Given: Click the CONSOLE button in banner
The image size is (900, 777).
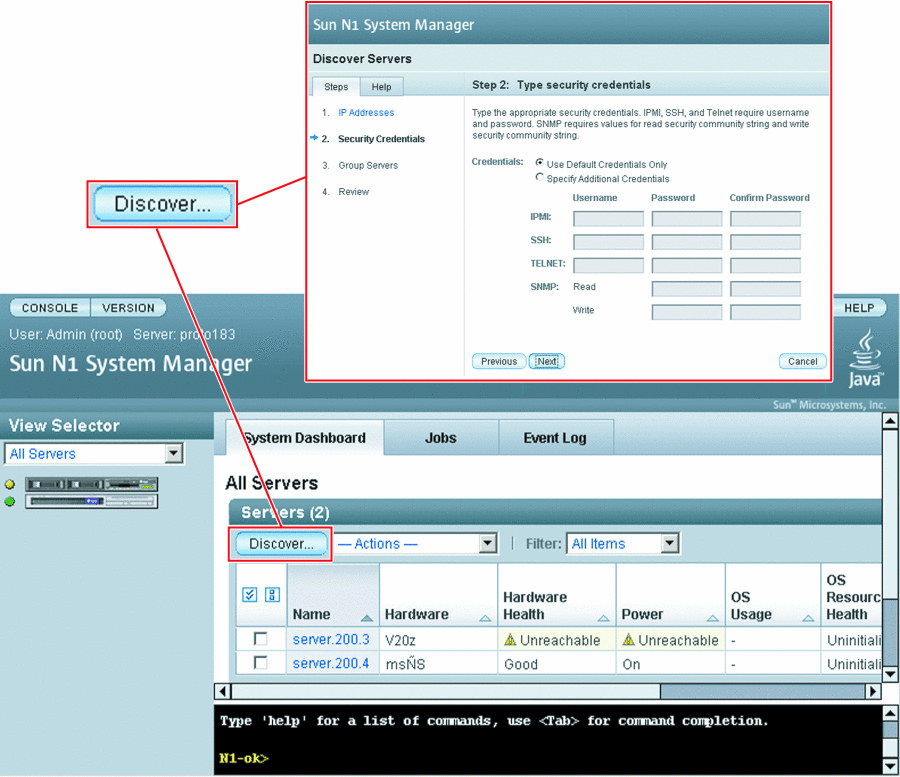Looking at the screenshot, I should coord(50,308).
